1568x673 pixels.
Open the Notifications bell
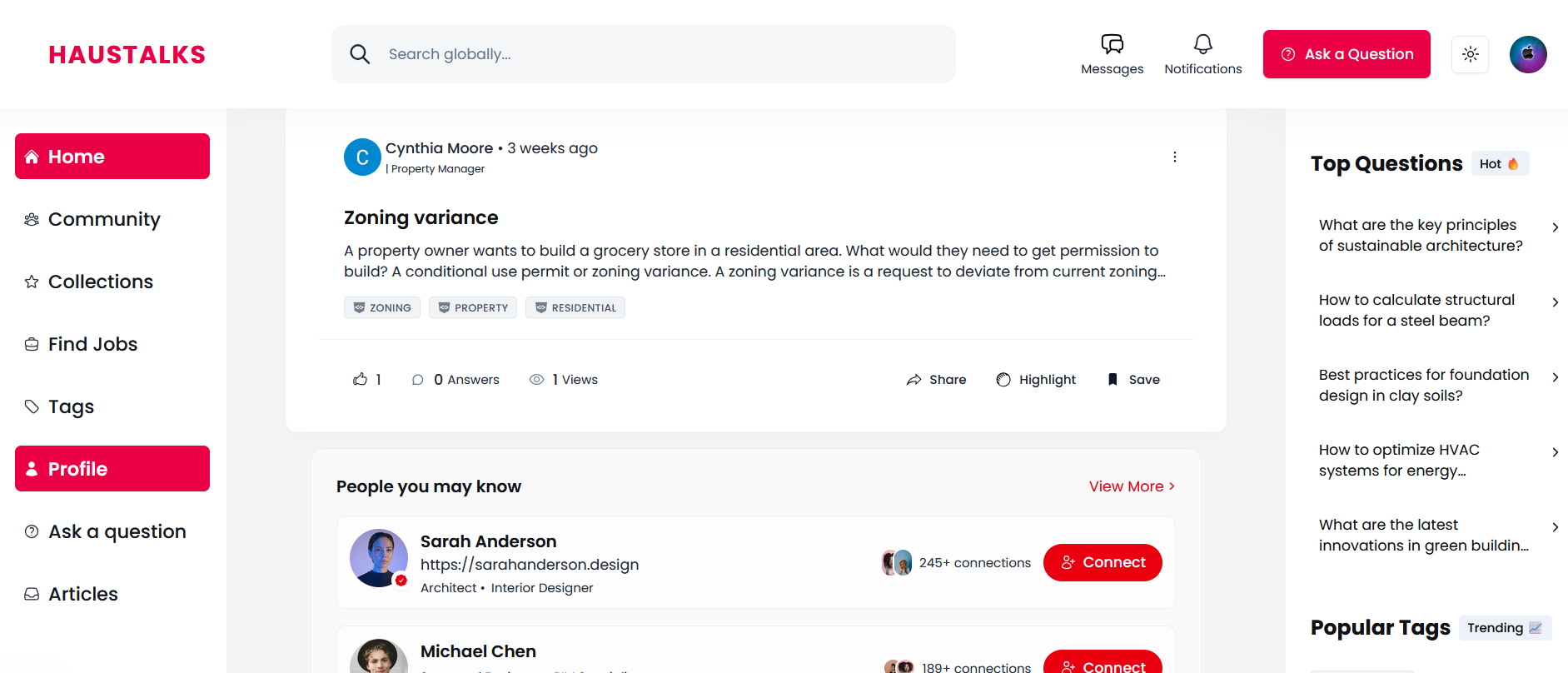1202,44
